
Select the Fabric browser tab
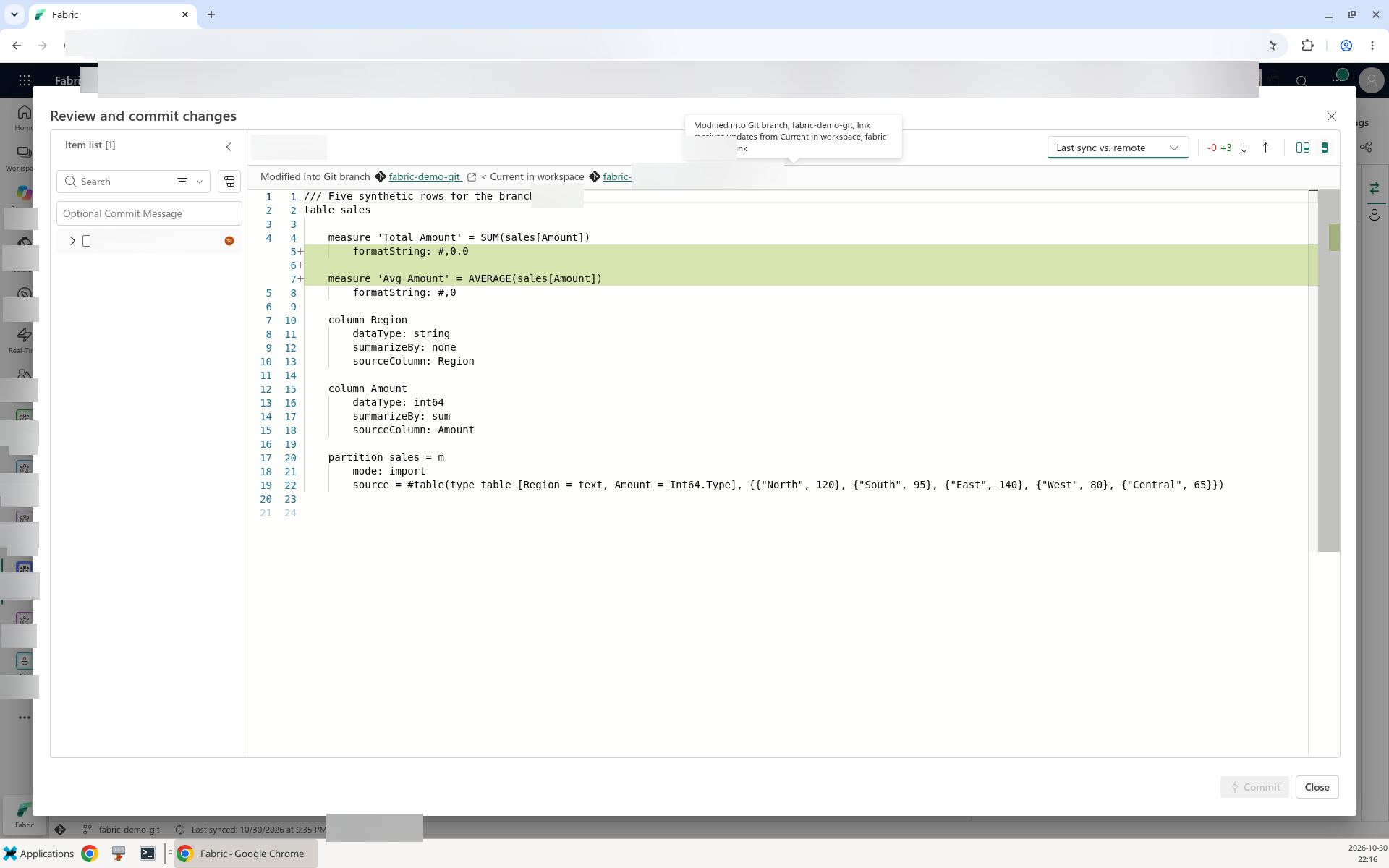(112, 14)
